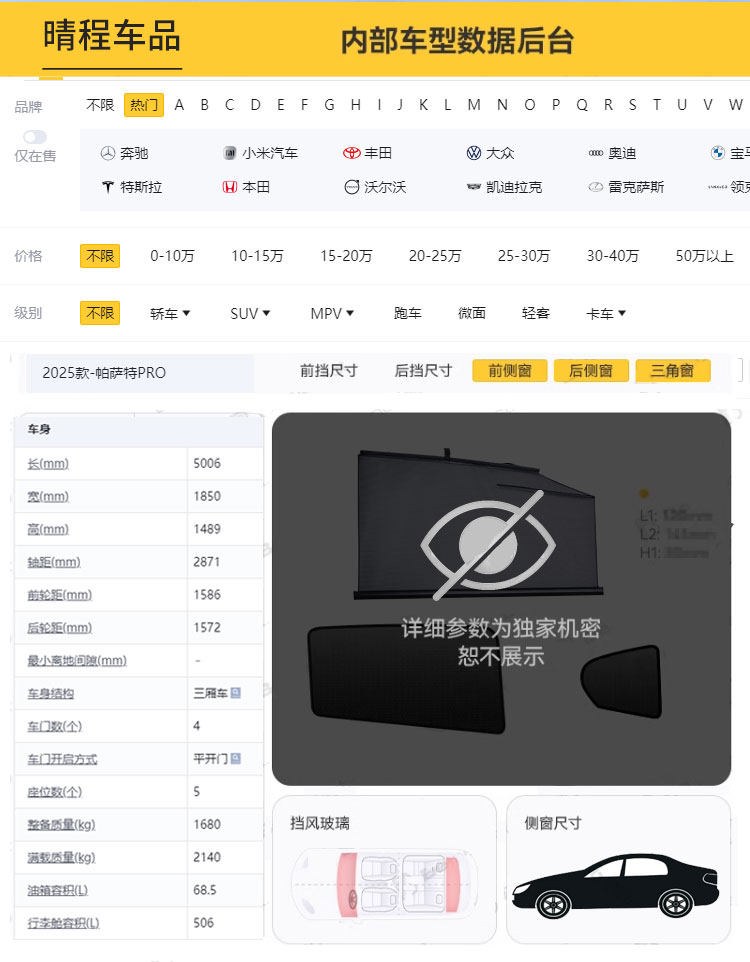Choose the 丰田 Toyota logo icon
Screen dimensions: 750x962
tap(352, 153)
